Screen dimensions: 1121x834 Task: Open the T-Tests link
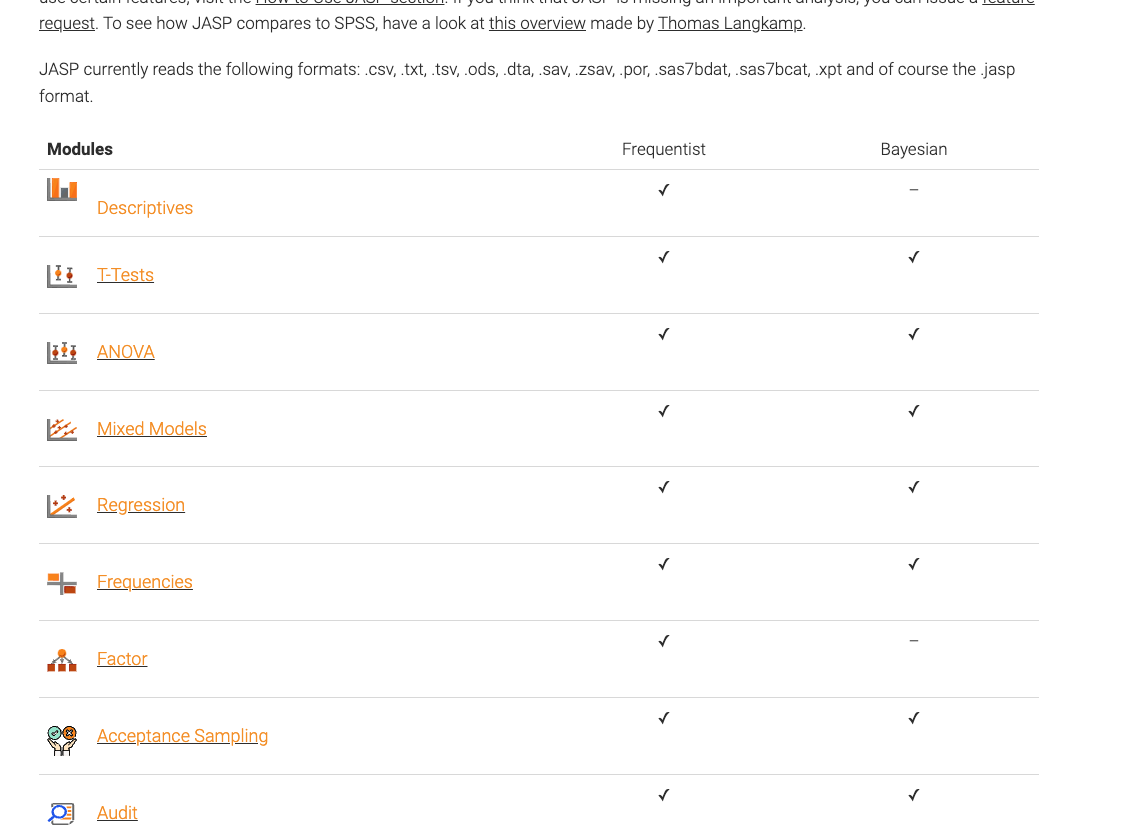point(125,275)
